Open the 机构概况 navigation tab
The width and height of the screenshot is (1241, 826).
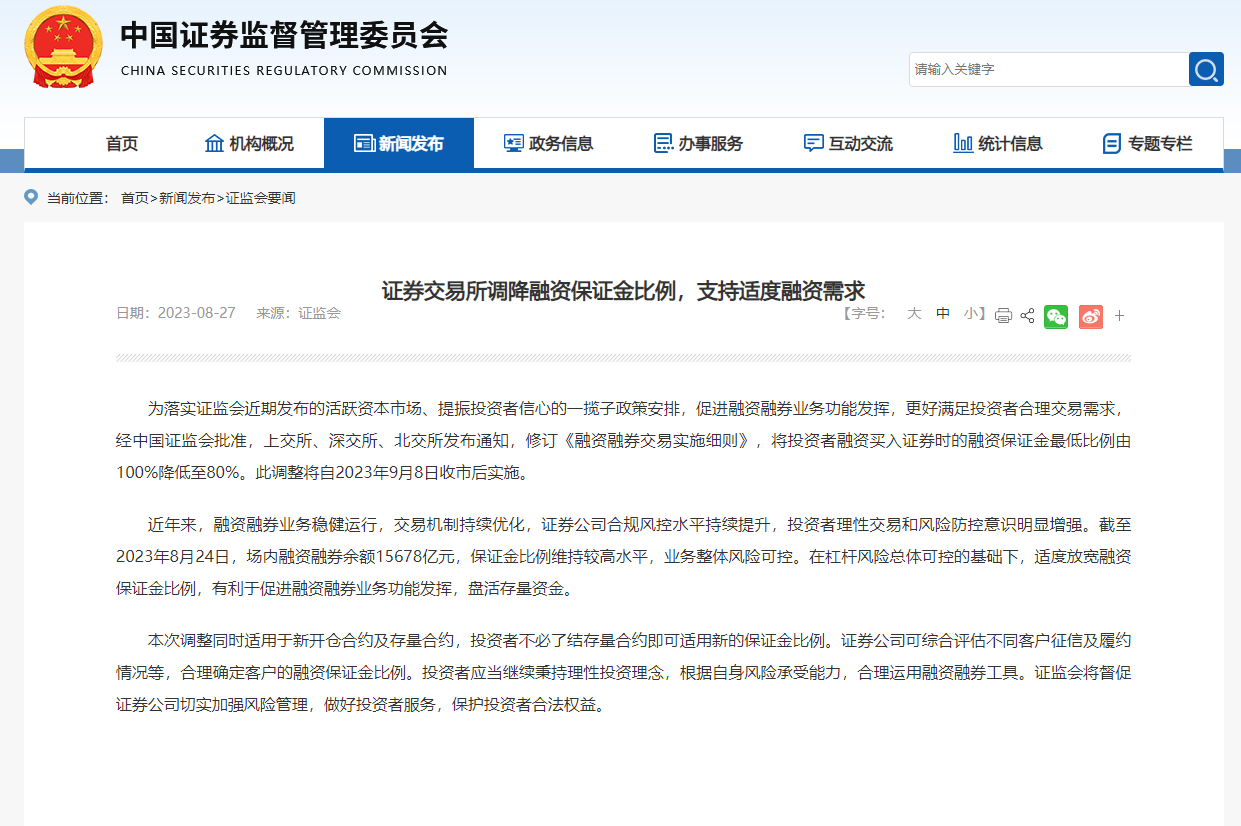click(249, 143)
